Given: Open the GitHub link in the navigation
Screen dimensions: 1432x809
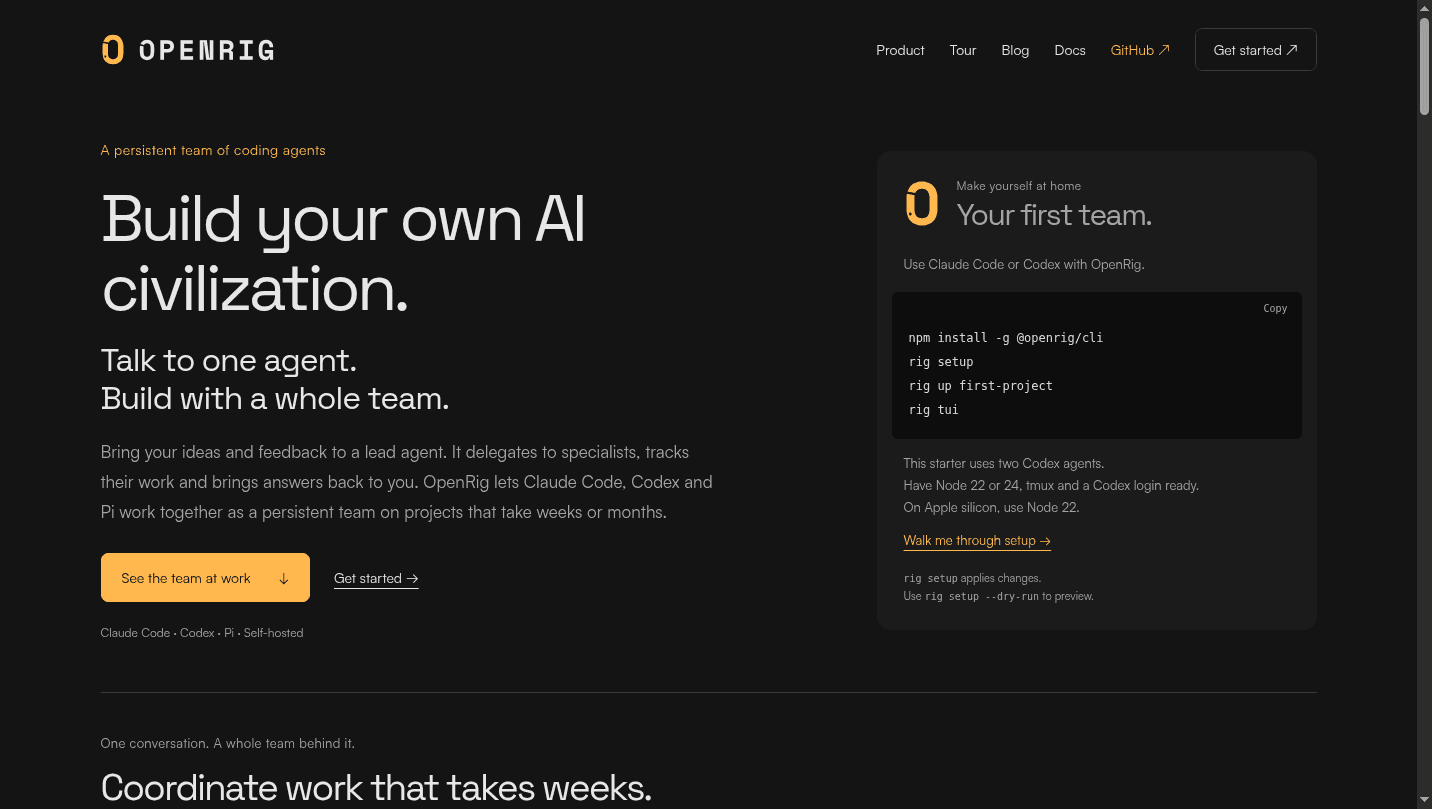Looking at the screenshot, I should click(x=1140, y=50).
